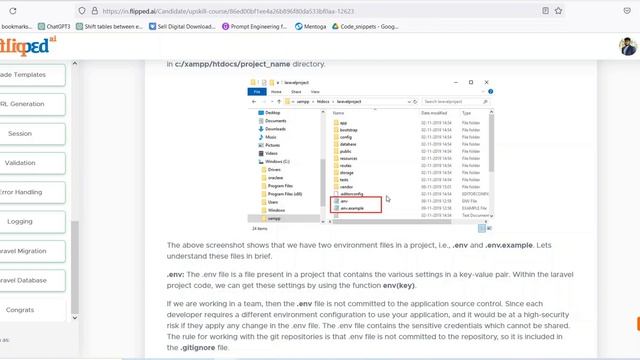Image resolution: width=640 pixels, height=360 pixels.
Task: Select the URL Generation lesson
Action: click(32, 104)
